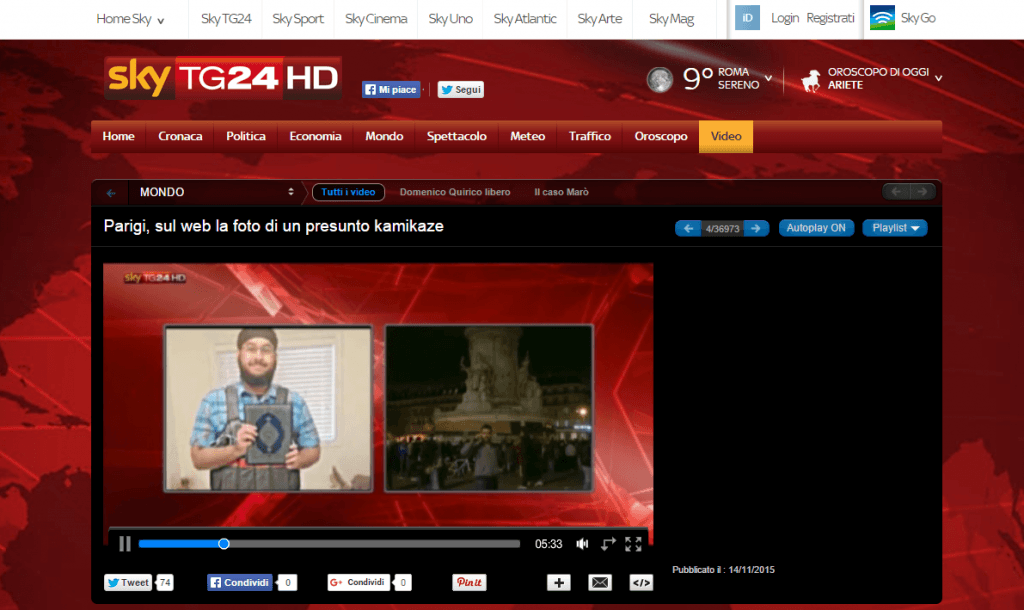Go to Sky Arte
1024x610 pixels.
coord(600,19)
